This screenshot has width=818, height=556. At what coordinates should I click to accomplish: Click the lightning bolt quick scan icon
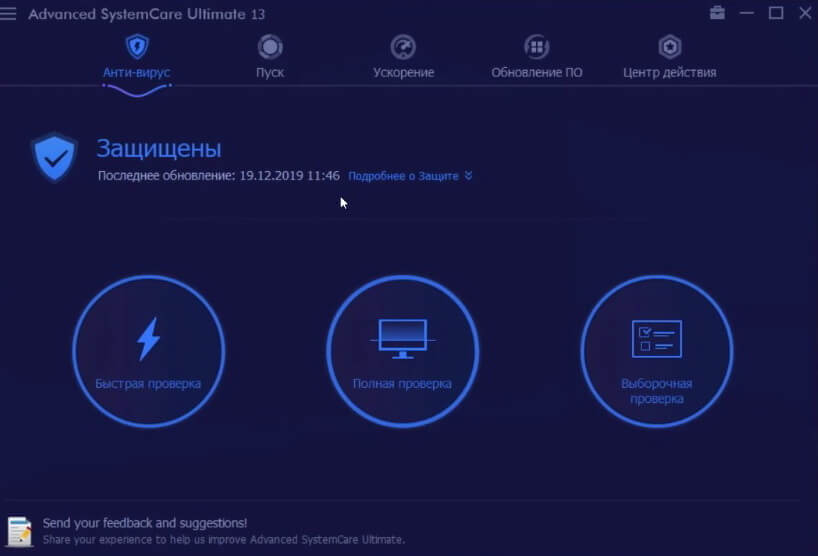pyautogui.click(x=148, y=339)
